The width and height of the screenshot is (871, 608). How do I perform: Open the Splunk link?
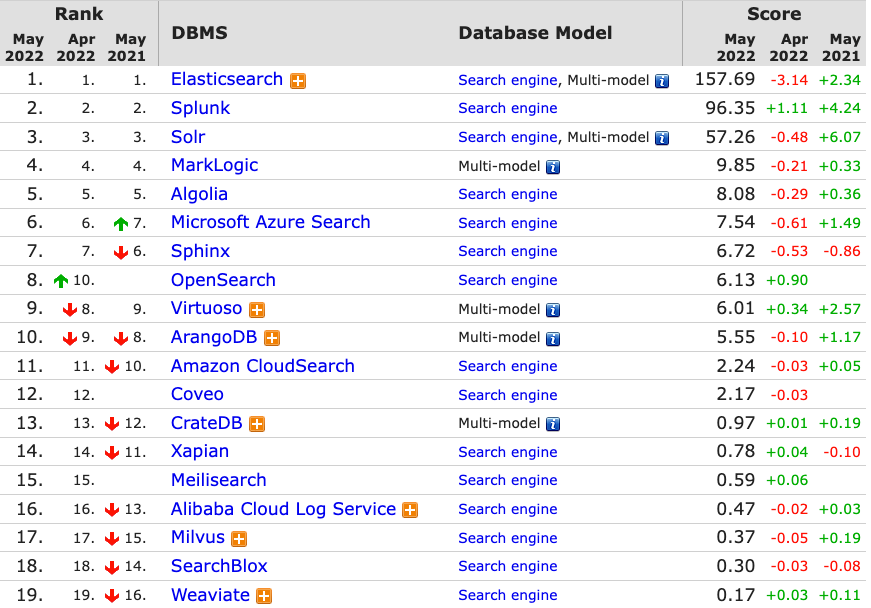click(200, 108)
